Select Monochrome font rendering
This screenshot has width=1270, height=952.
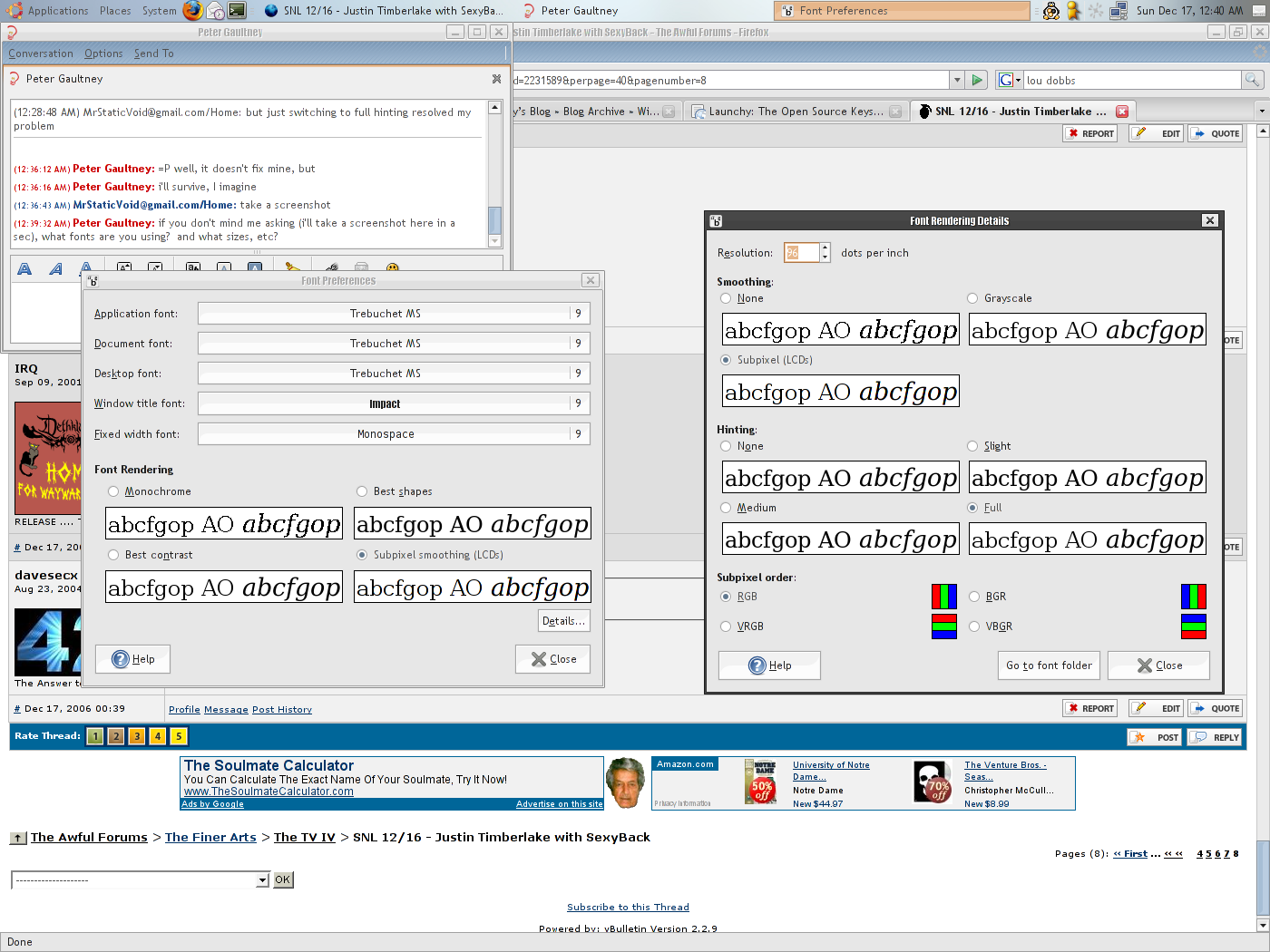pyautogui.click(x=113, y=491)
